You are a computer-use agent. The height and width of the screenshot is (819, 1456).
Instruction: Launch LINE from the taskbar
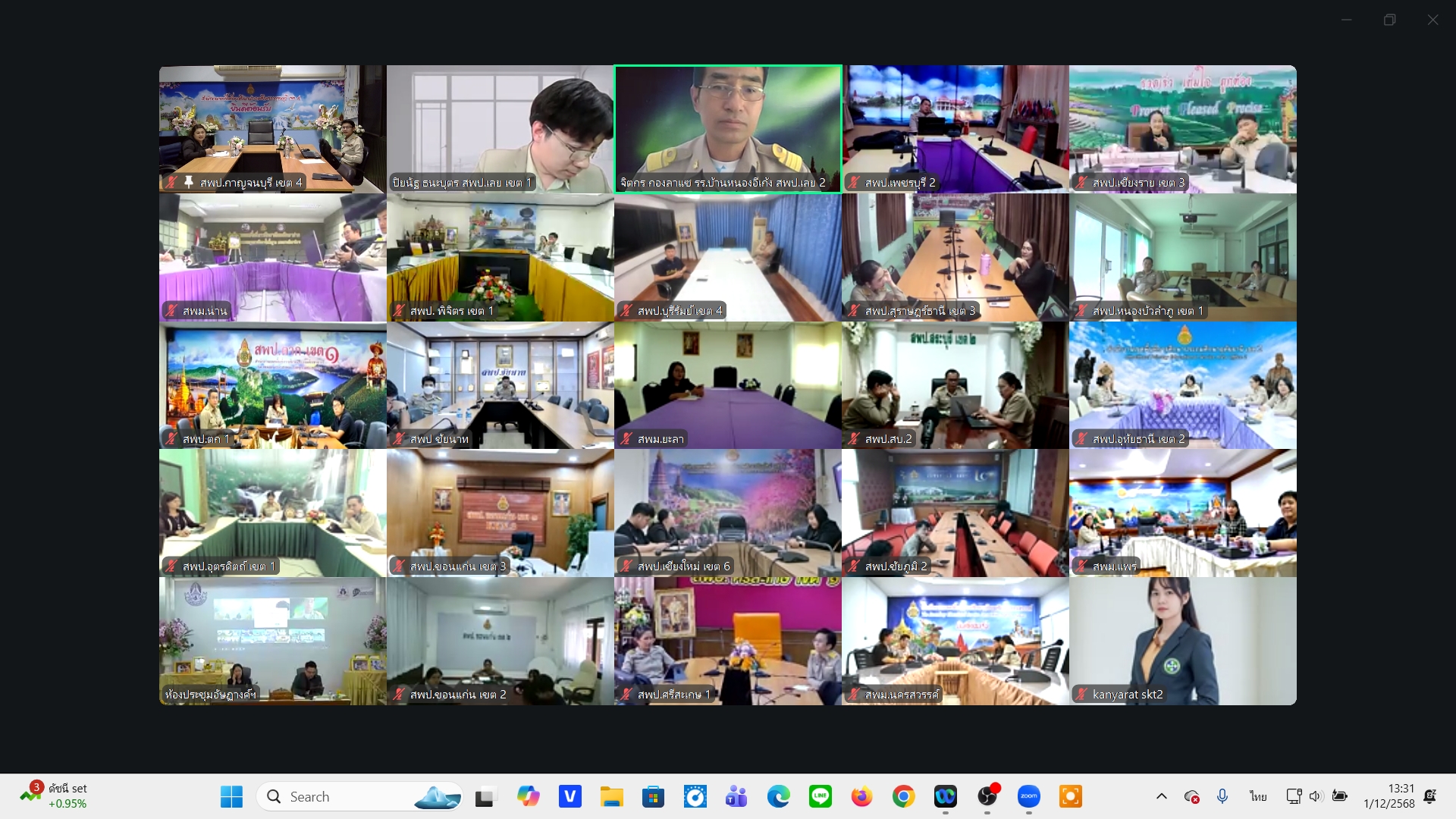click(x=820, y=796)
